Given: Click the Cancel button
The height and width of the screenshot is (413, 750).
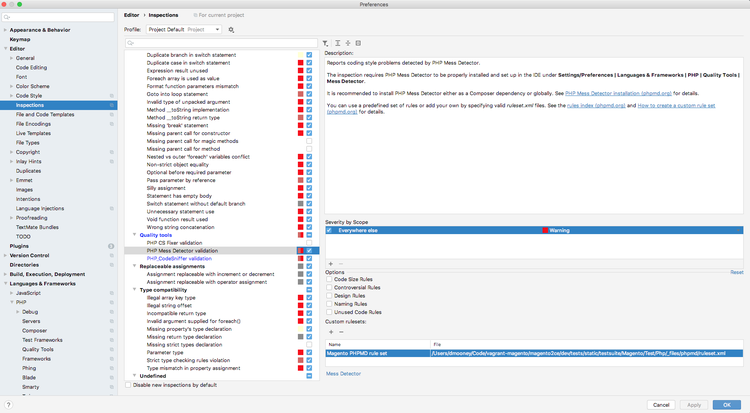Looking at the screenshot, I should tap(661, 405).
